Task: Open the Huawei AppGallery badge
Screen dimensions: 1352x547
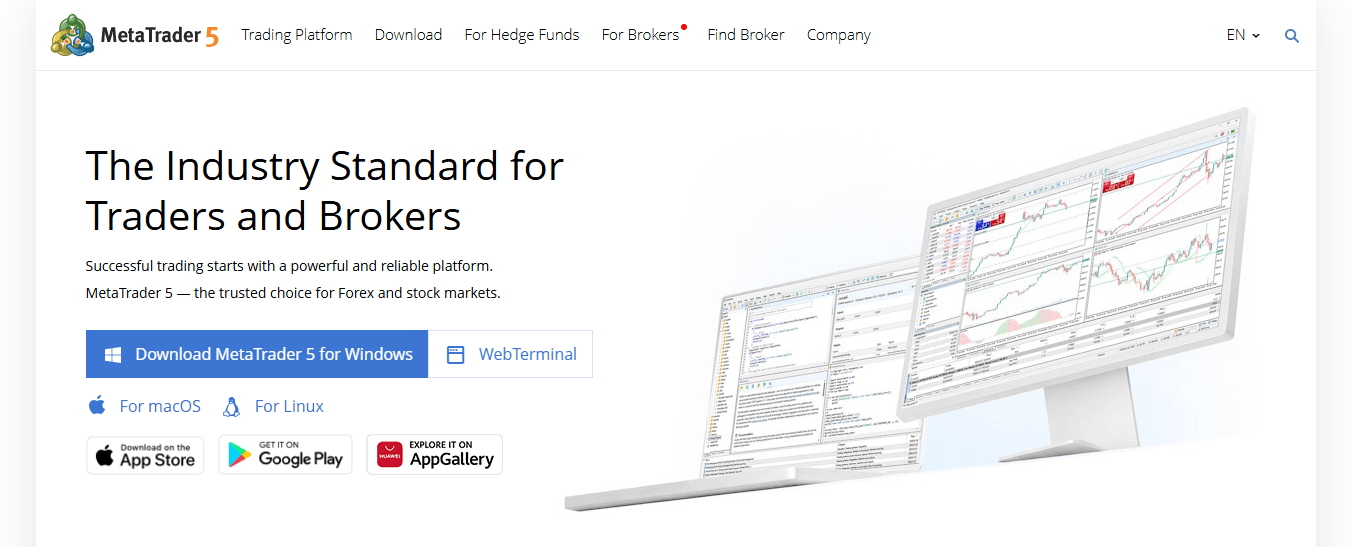Action: (434, 455)
